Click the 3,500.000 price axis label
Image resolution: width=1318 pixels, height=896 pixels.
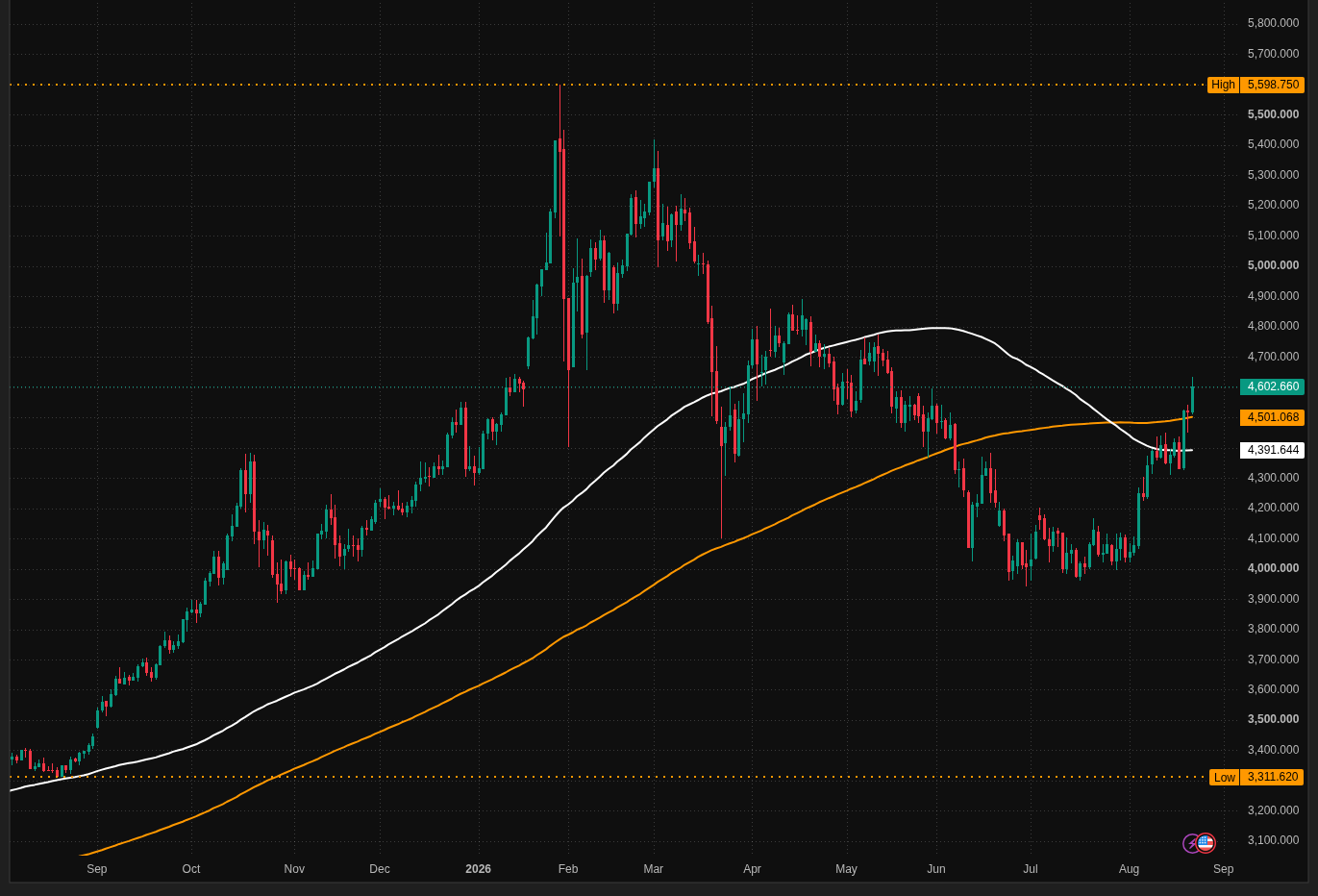1273,719
